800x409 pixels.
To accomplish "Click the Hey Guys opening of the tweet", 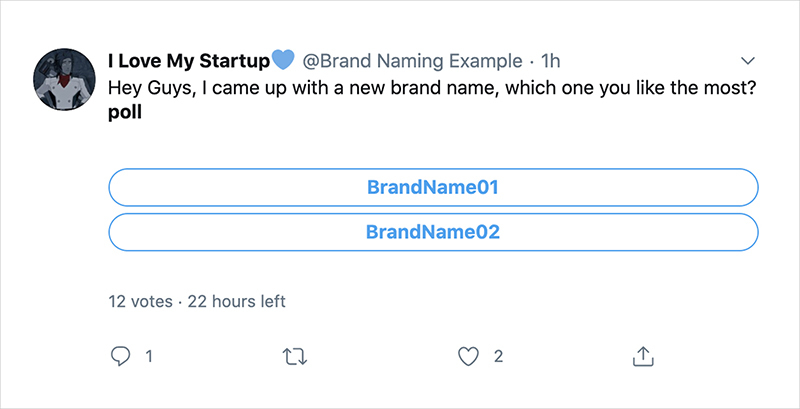I will pyautogui.click(x=152, y=89).
